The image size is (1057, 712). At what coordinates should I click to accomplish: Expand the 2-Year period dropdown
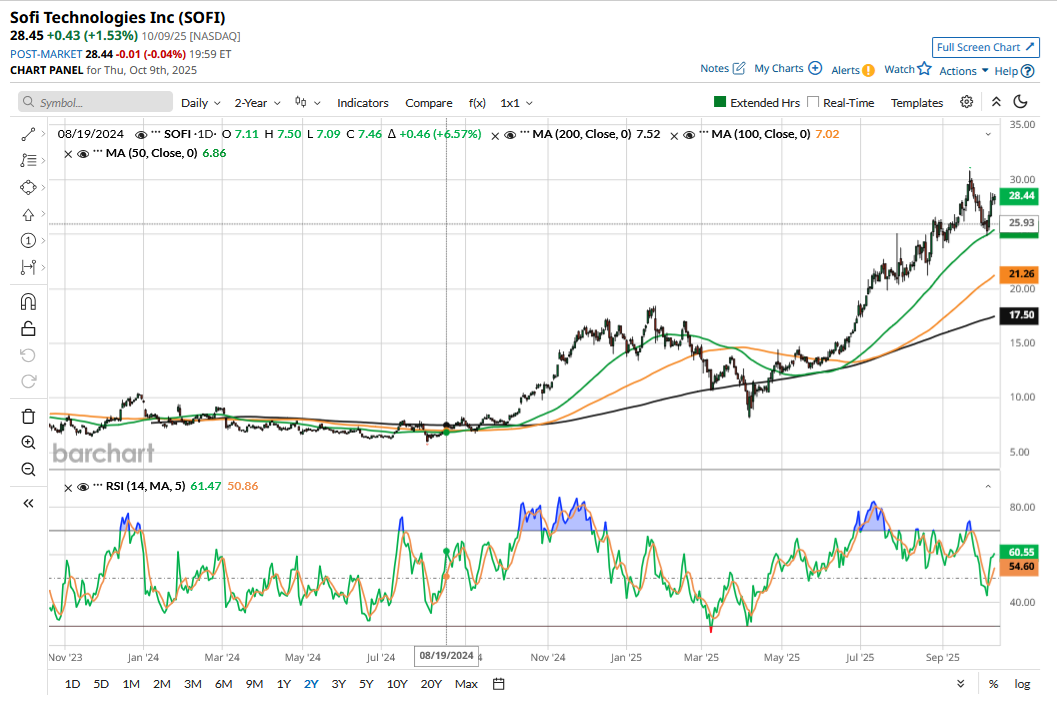click(x=257, y=103)
